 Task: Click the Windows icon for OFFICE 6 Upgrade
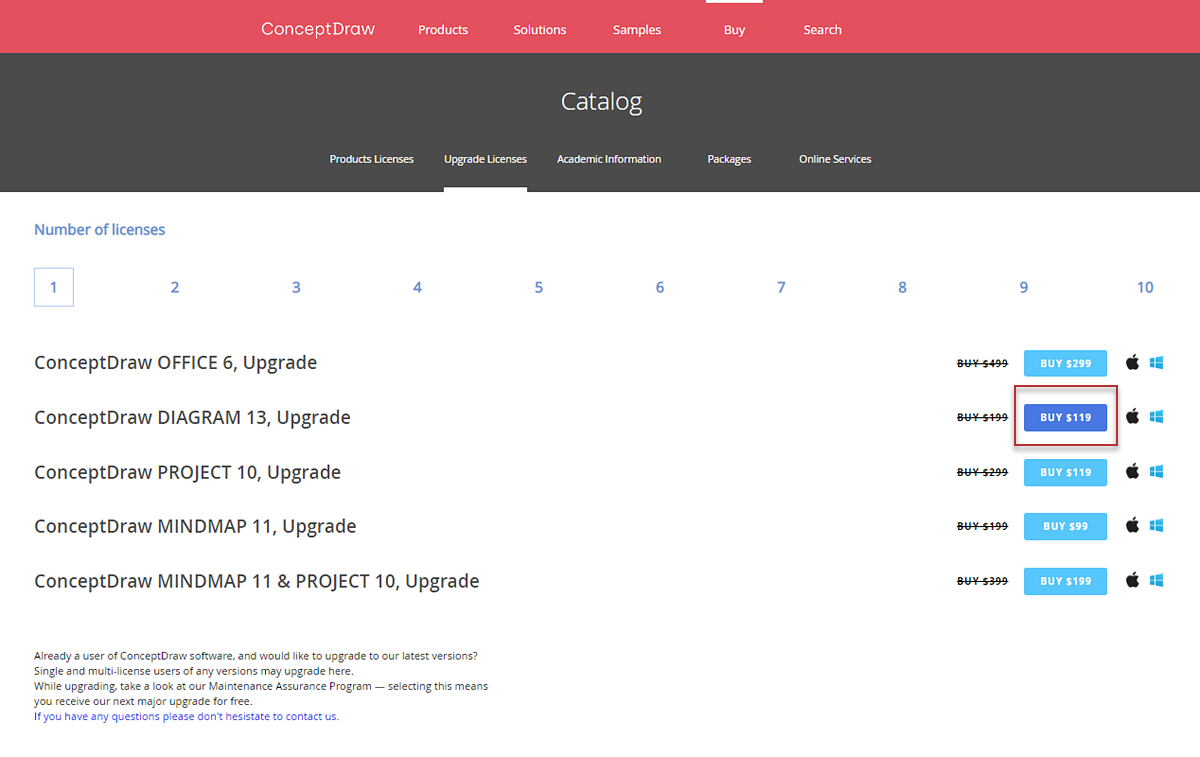coord(1157,363)
